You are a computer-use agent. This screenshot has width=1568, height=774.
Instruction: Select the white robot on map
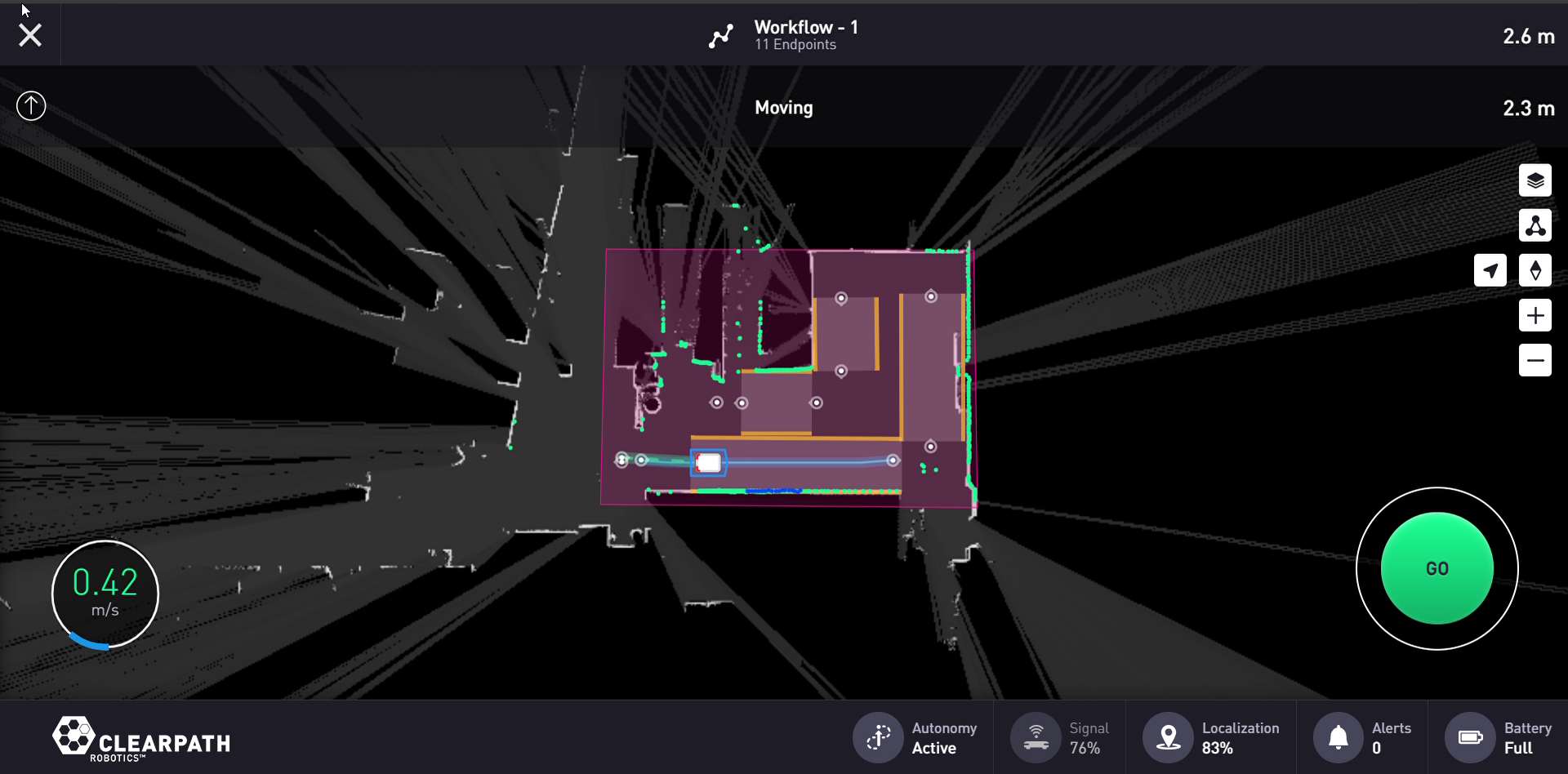tap(708, 463)
